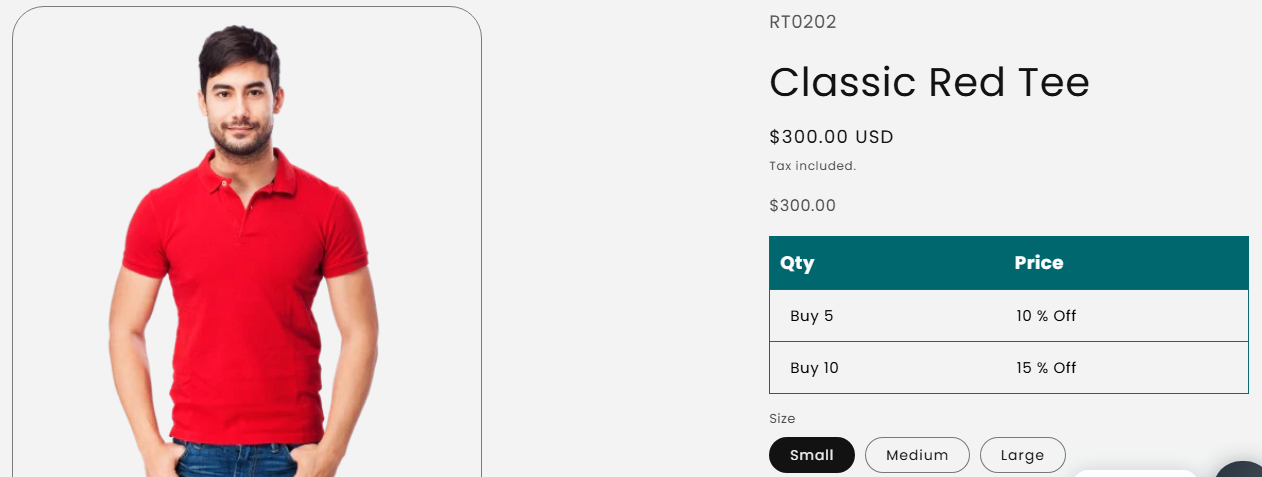
Task: Select the Small size option
Action: (811, 455)
